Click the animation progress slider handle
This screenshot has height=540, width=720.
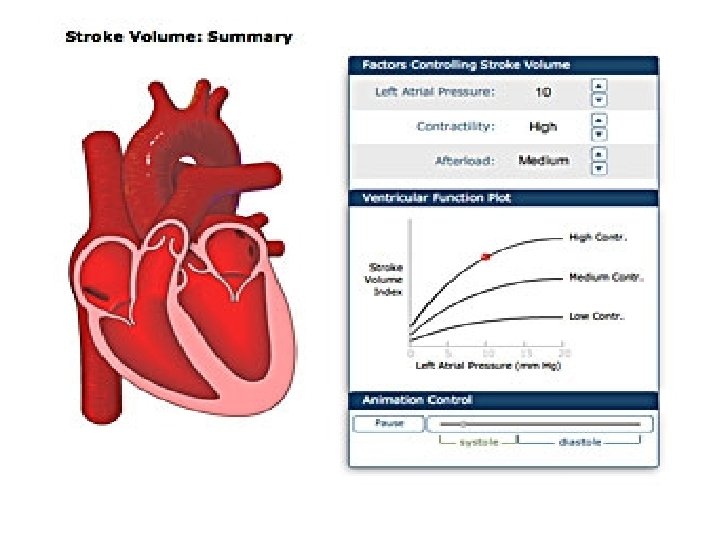(464, 424)
